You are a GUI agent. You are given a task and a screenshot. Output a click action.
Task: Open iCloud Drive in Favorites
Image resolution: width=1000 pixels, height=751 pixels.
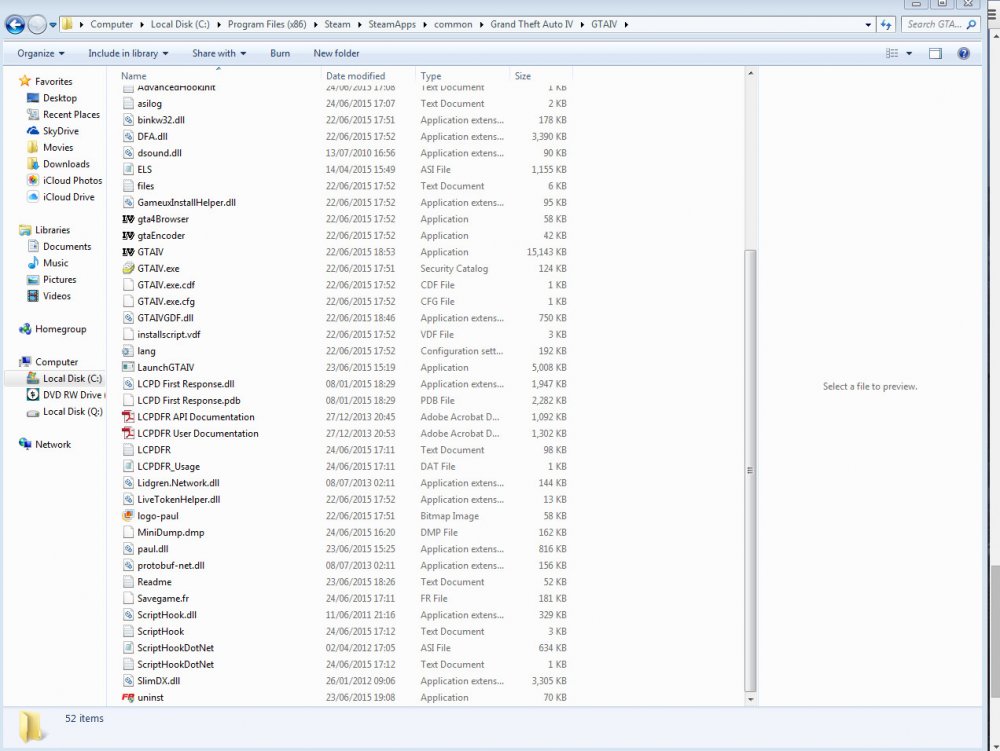68,197
